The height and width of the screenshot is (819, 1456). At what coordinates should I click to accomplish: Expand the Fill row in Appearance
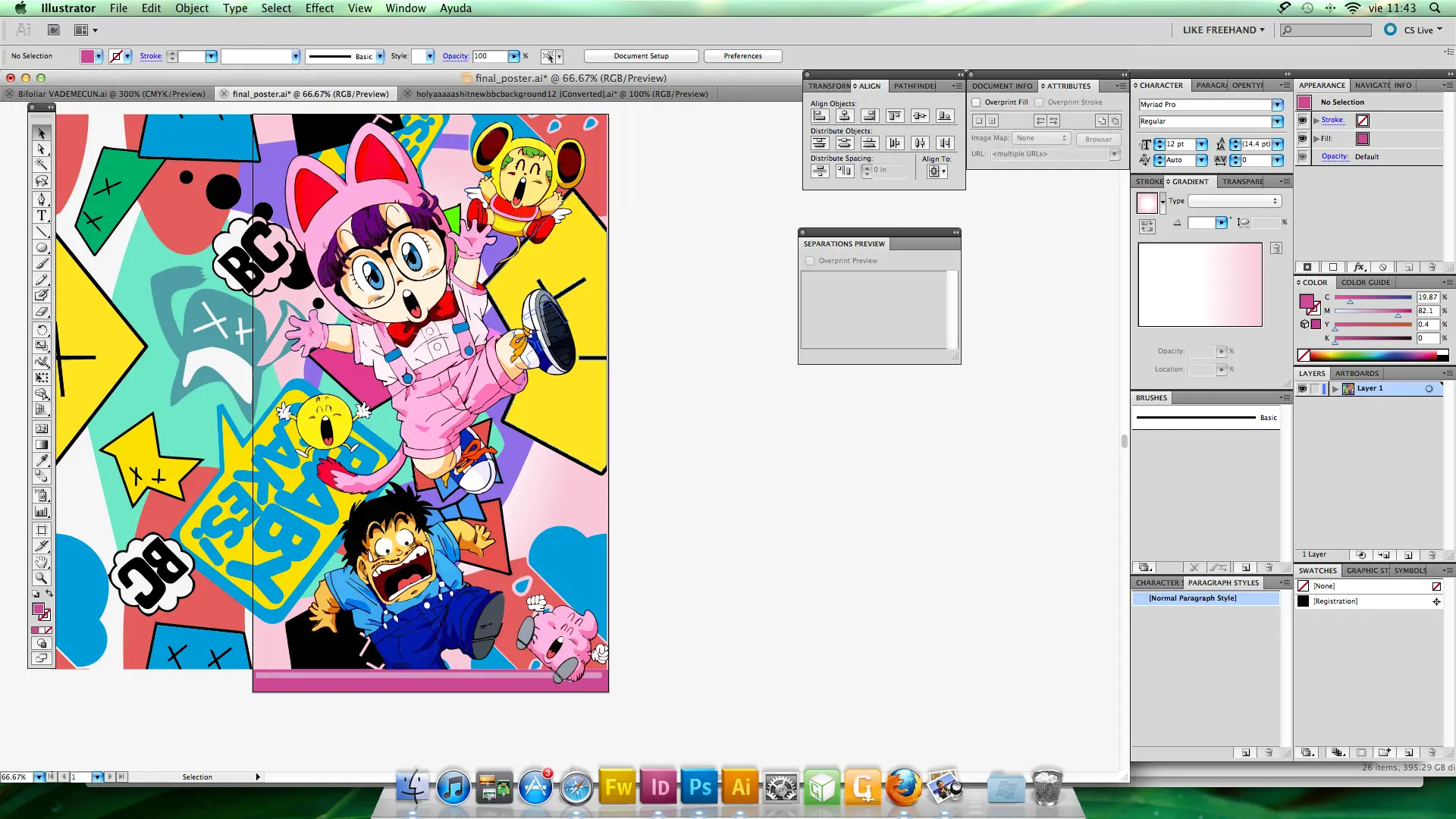(x=1316, y=139)
